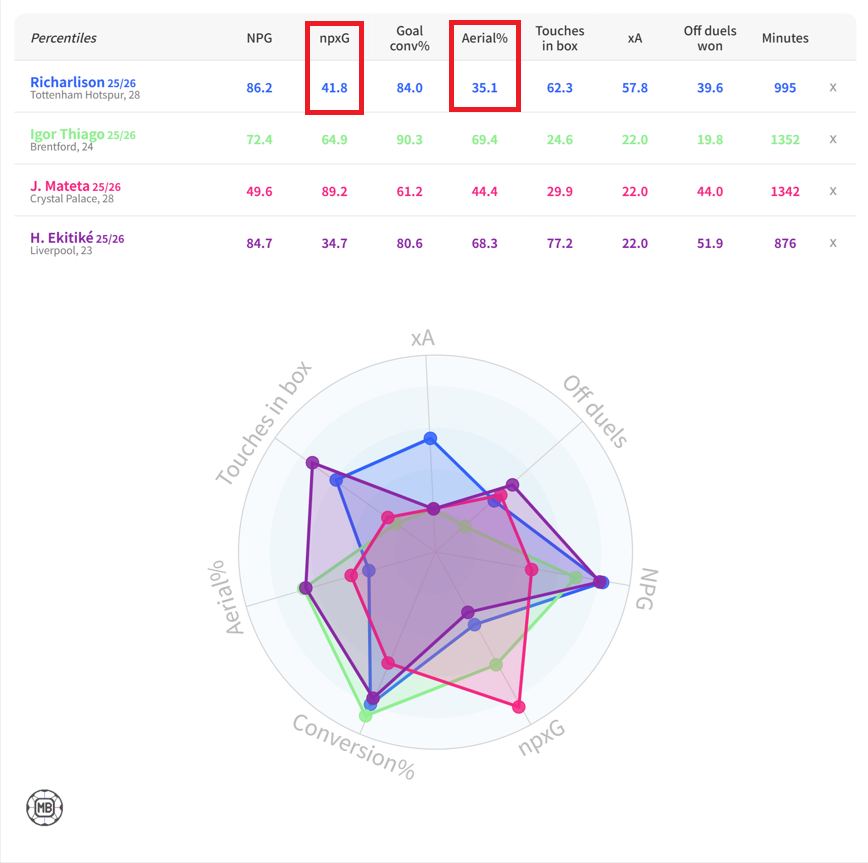
Task: Sort by Touches in box header
Action: click(x=559, y=38)
